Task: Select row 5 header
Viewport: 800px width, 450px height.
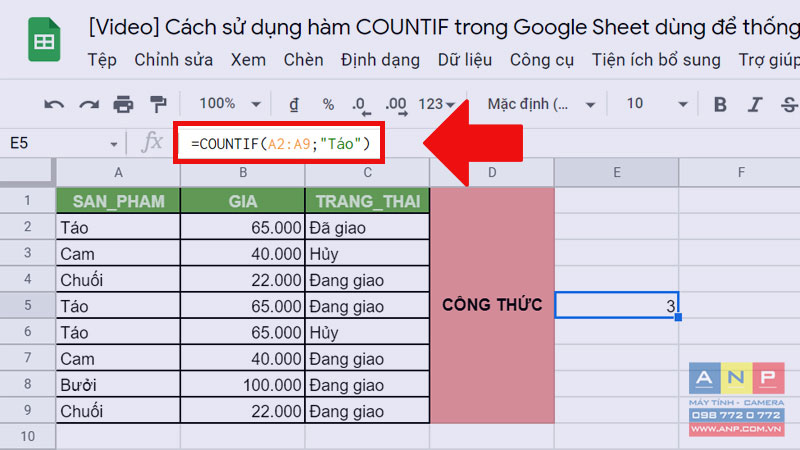Action: point(28,305)
